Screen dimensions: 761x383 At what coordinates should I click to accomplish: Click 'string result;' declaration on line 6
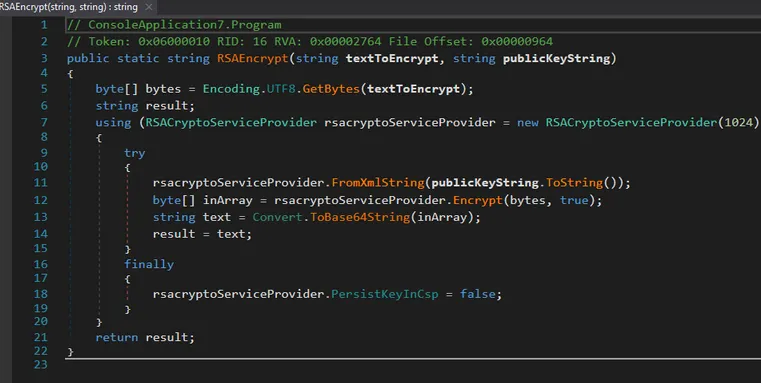pos(145,105)
